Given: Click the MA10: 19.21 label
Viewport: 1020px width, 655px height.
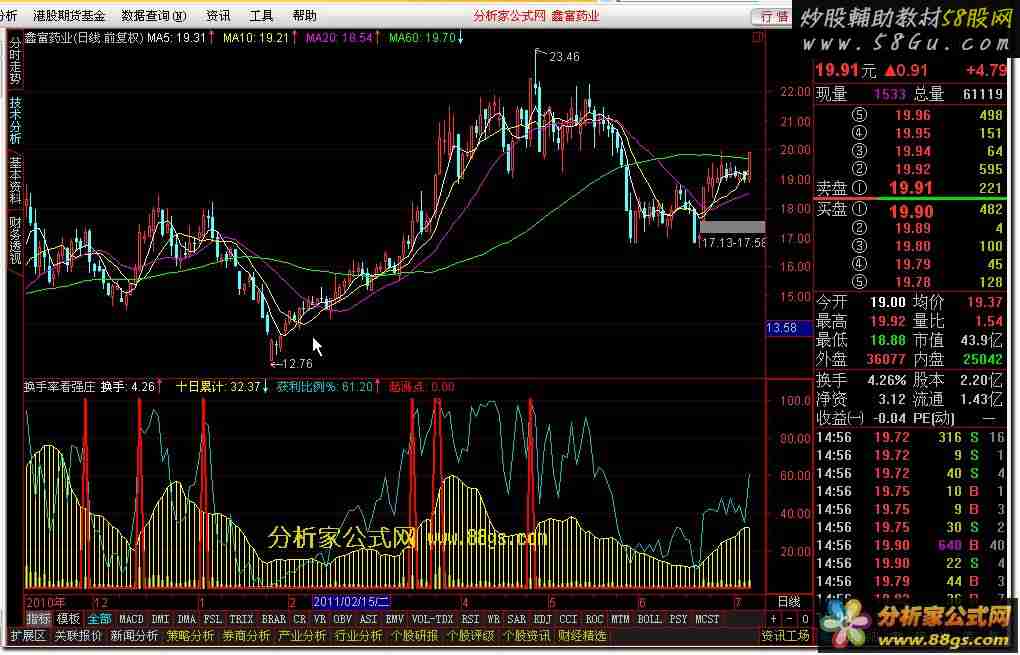Looking at the screenshot, I should pos(256,38).
